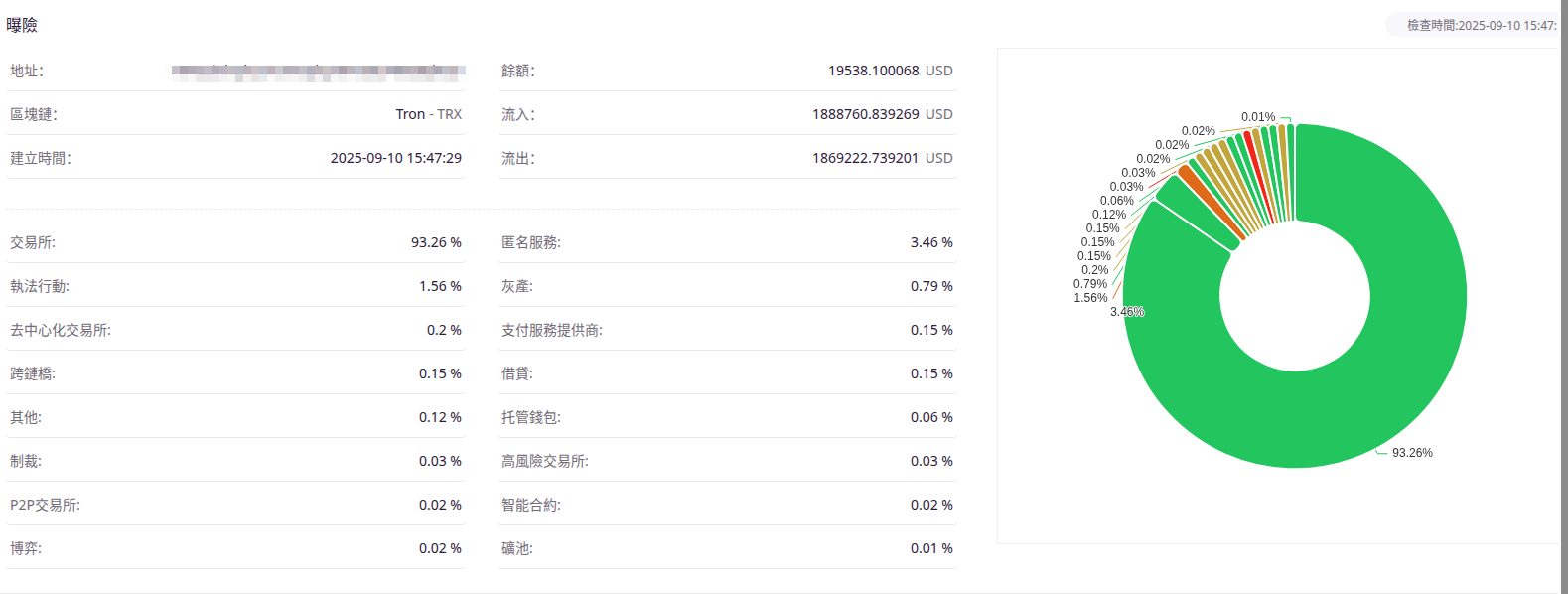The height and width of the screenshot is (594, 1568).
Task: Click the 匿名服務 3.46 % row
Action: coord(727,242)
